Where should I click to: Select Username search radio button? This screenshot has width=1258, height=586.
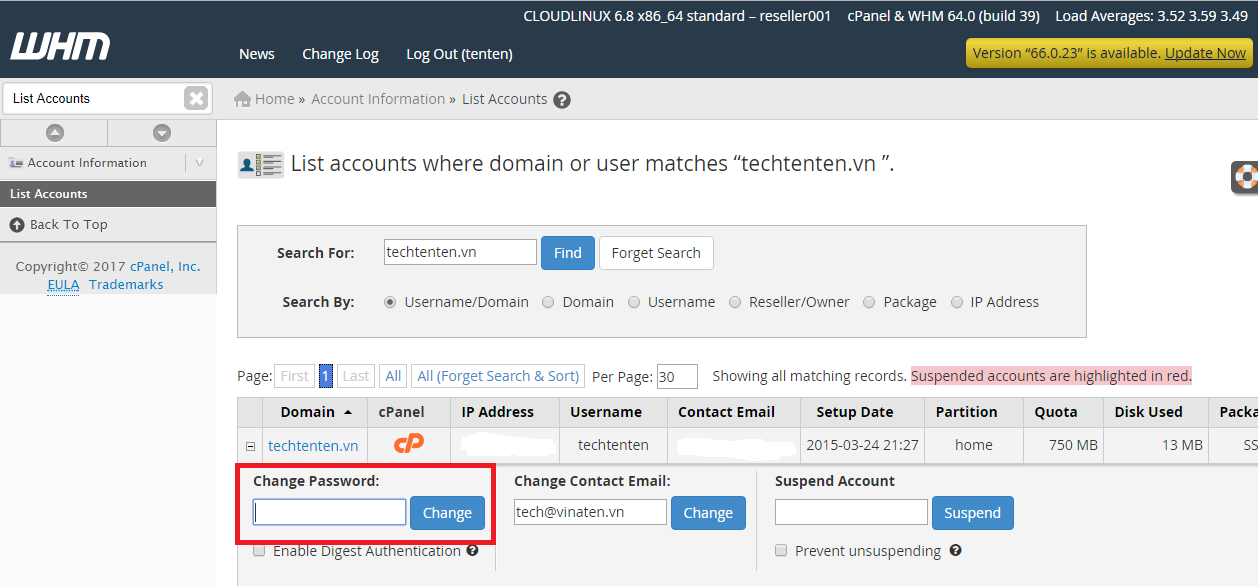point(634,302)
